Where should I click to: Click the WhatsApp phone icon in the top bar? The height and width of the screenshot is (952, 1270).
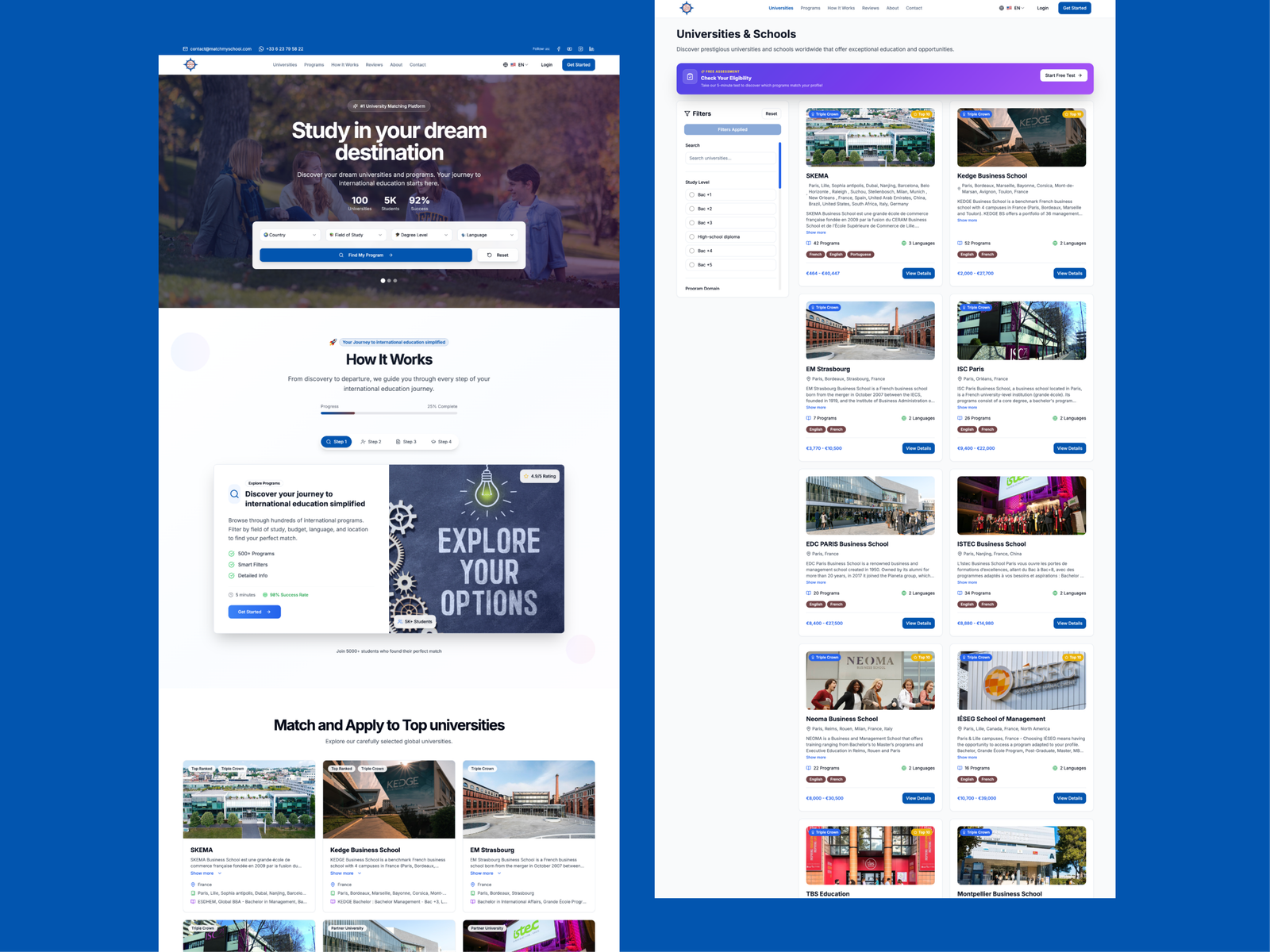[261, 48]
